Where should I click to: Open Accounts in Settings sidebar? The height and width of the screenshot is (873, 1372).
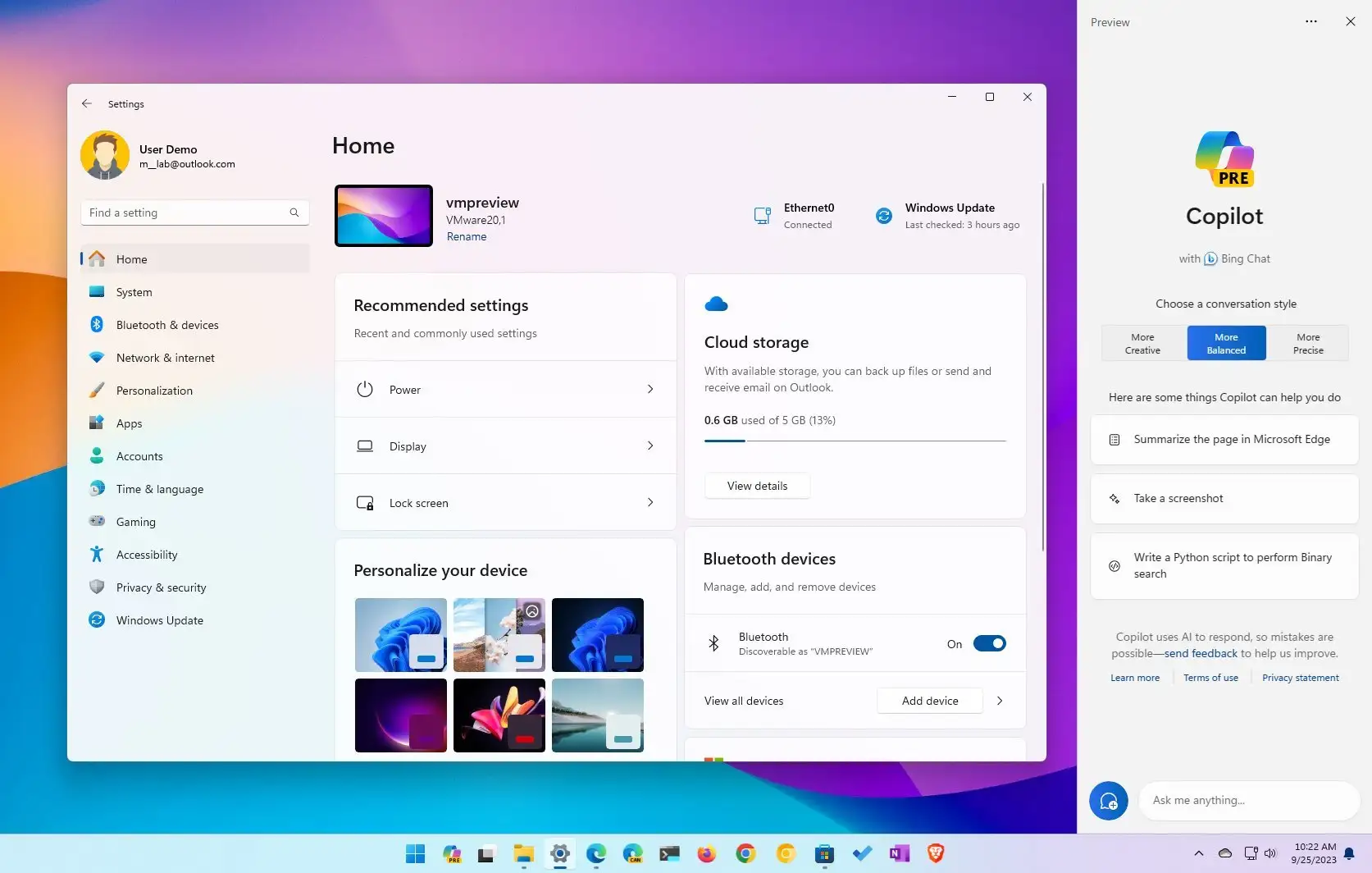(x=195, y=456)
